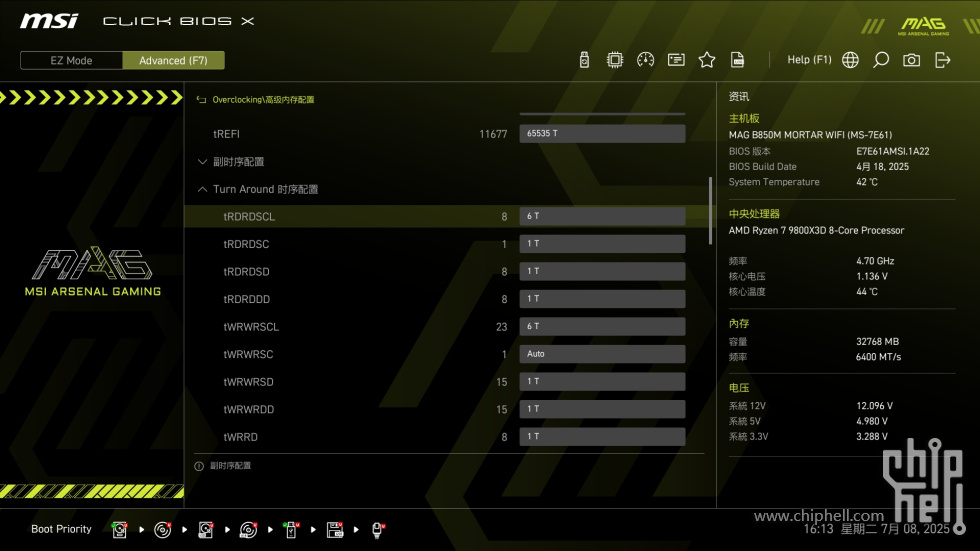Select the USB key boot device icon
The width and height of the screenshot is (980, 551).
click(x=291, y=530)
